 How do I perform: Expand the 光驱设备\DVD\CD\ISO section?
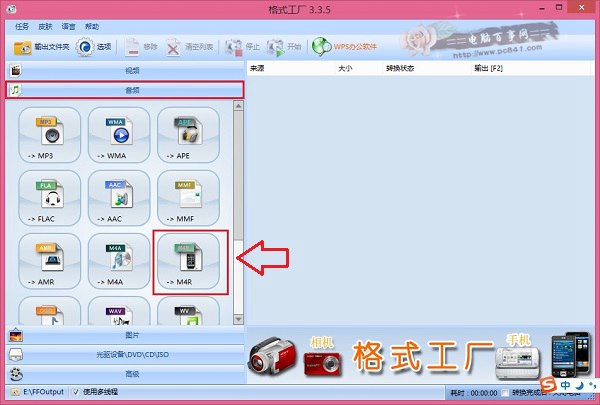[125, 355]
